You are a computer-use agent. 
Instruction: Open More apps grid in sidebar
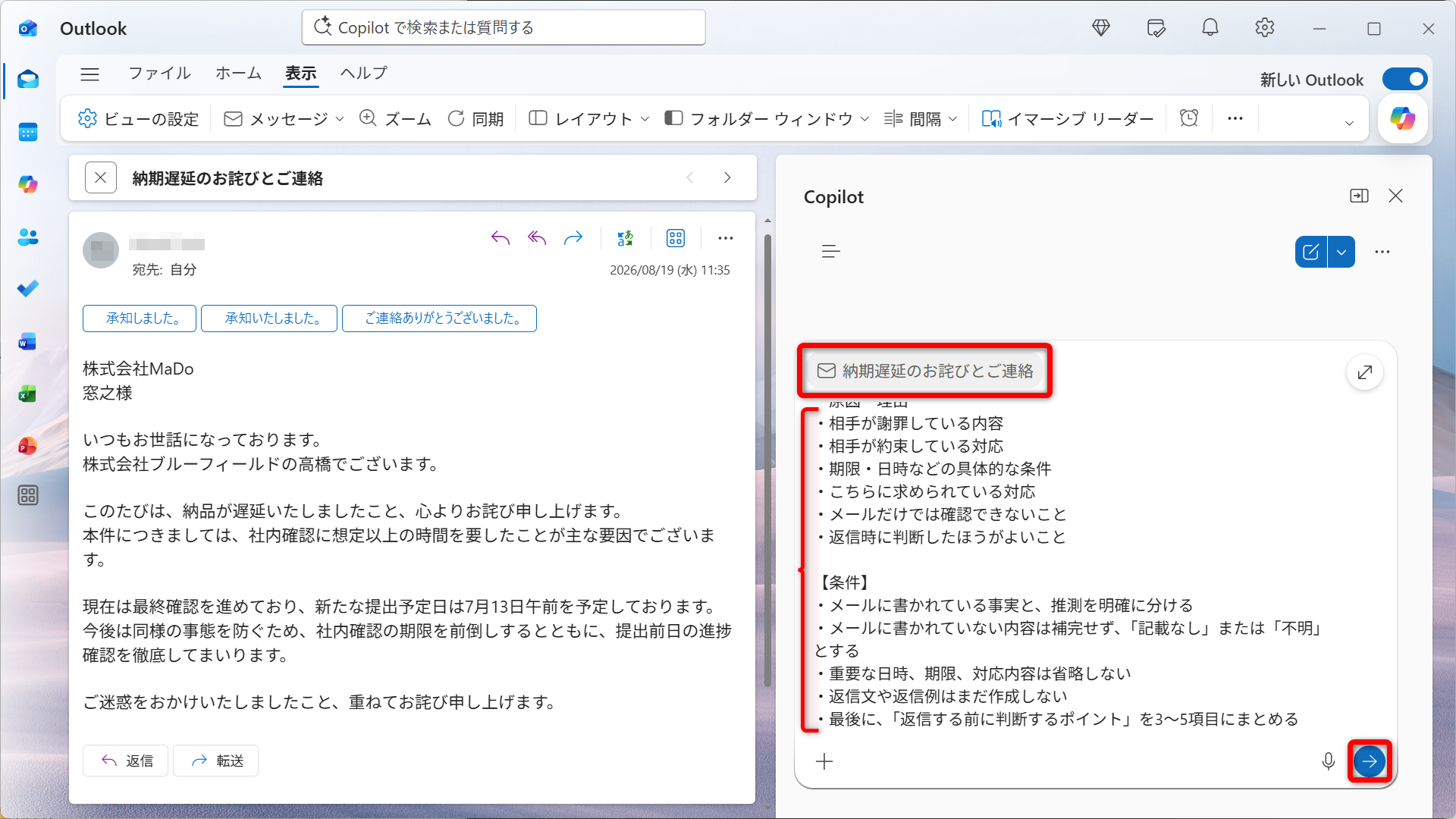point(28,496)
